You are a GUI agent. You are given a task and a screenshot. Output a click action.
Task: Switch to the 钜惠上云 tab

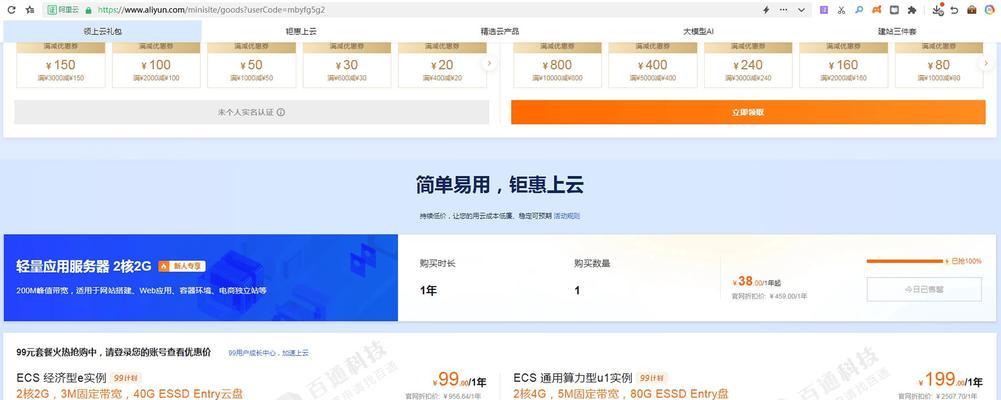tap(301, 31)
